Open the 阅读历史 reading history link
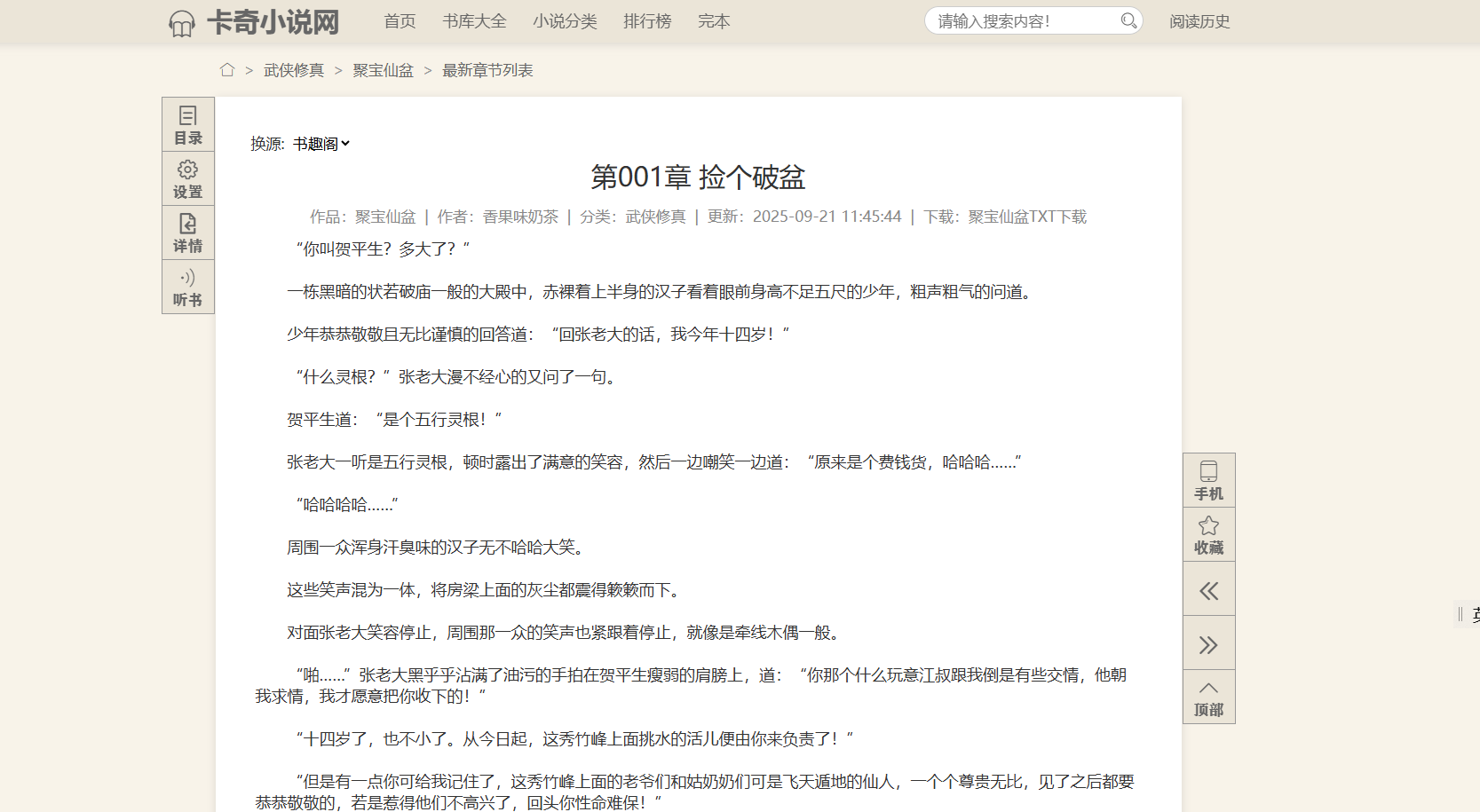 pyautogui.click(x=1199, y=21)
